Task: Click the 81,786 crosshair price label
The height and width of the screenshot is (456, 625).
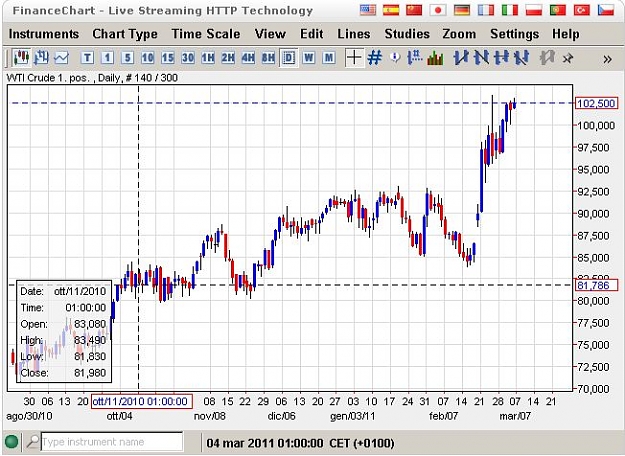Action: [596, 285]
